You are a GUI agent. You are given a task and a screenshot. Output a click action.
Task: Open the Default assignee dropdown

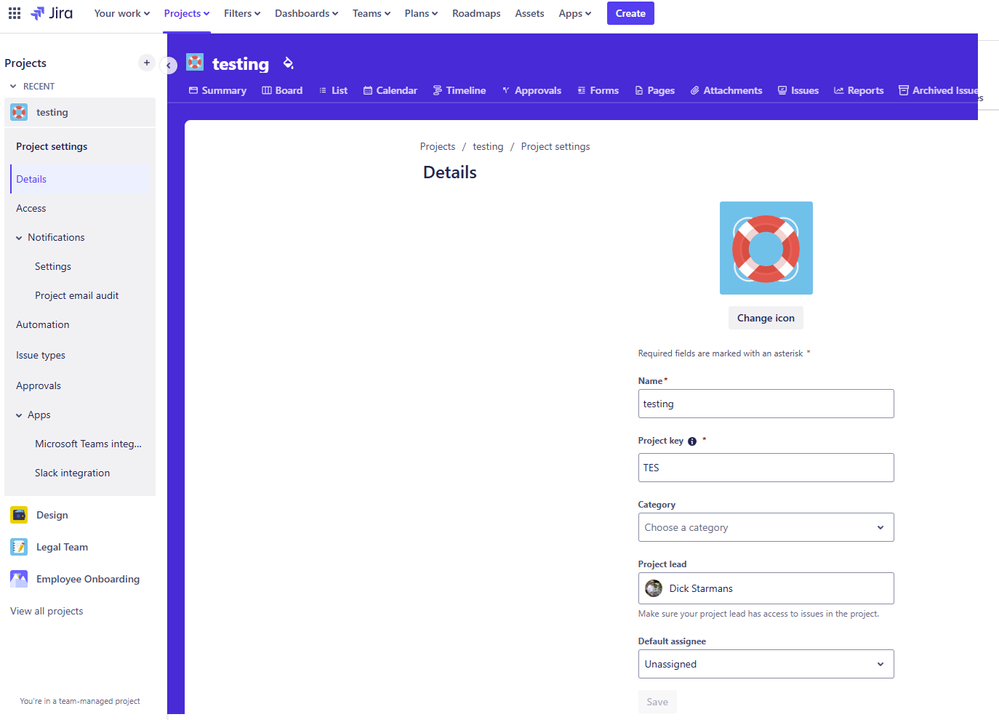point(766,664)
